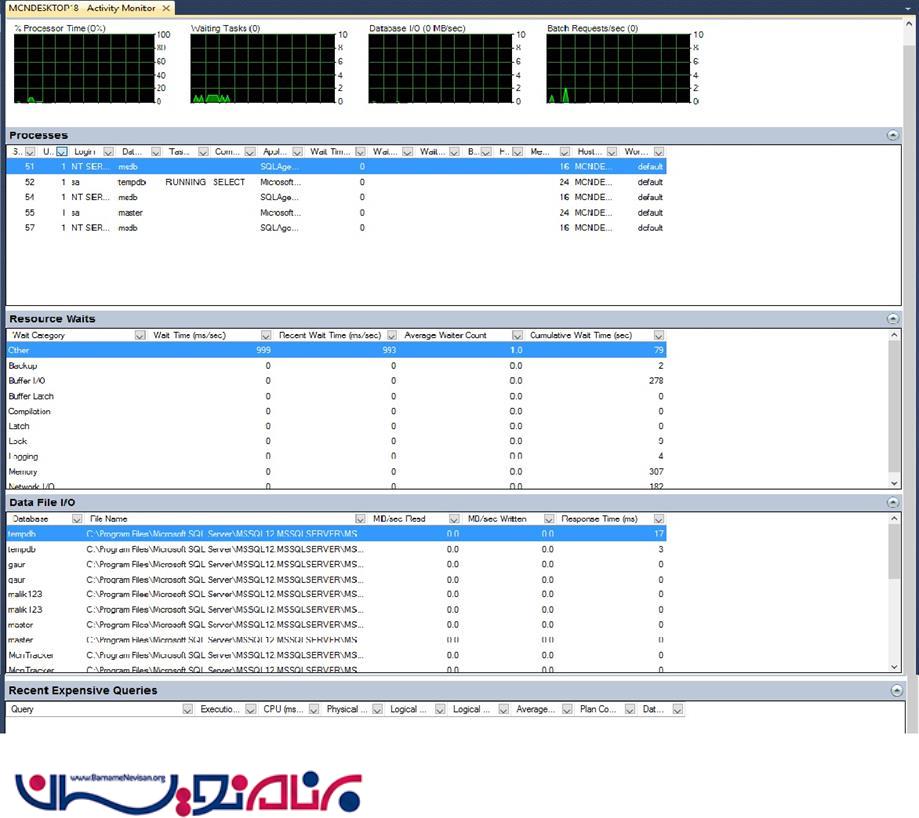919x818 pixels.
Task: Select the highlighted Other wait category row
Action: point(336,350)
